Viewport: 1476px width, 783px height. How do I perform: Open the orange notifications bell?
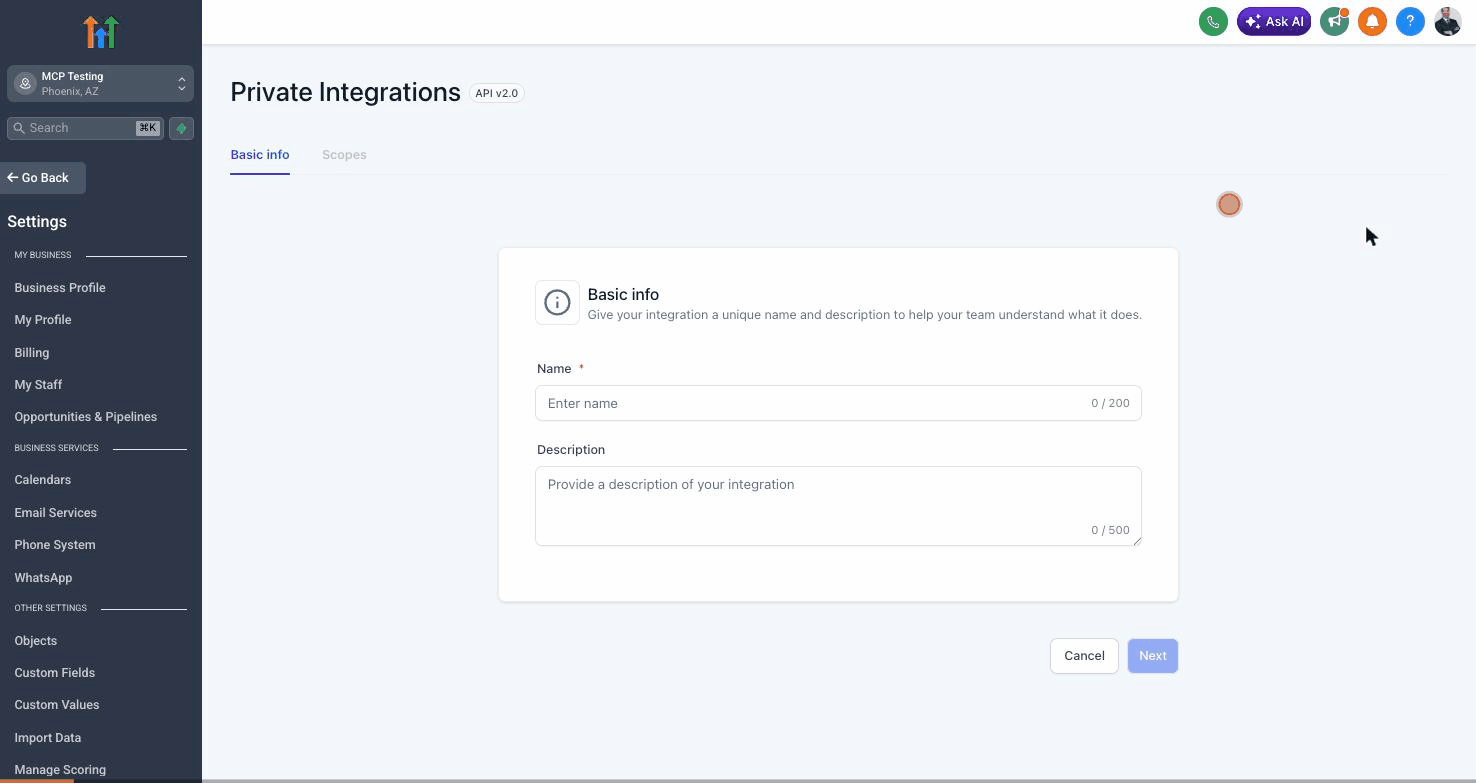pos(1372,21)
